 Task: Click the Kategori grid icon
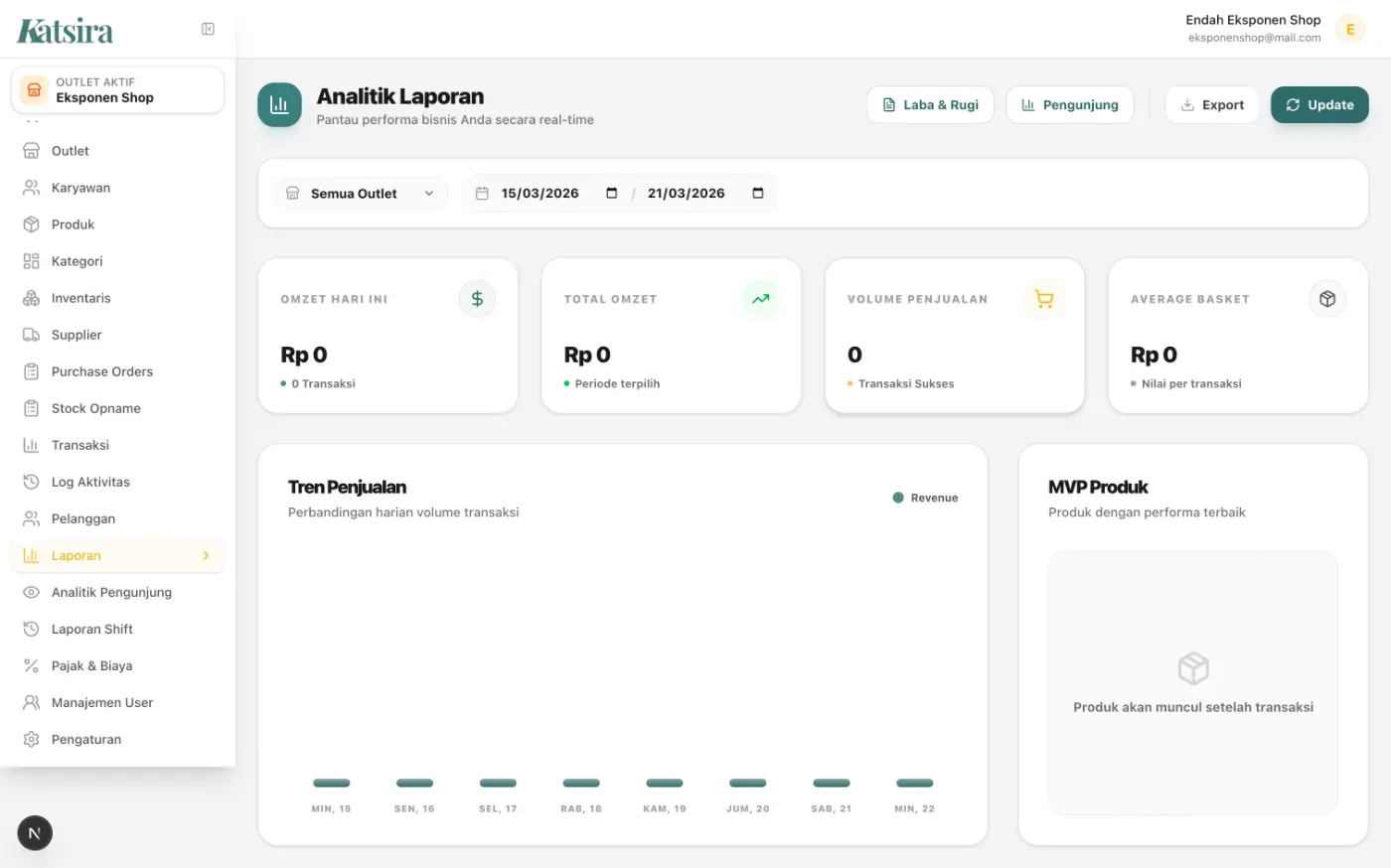coord(31,261)
